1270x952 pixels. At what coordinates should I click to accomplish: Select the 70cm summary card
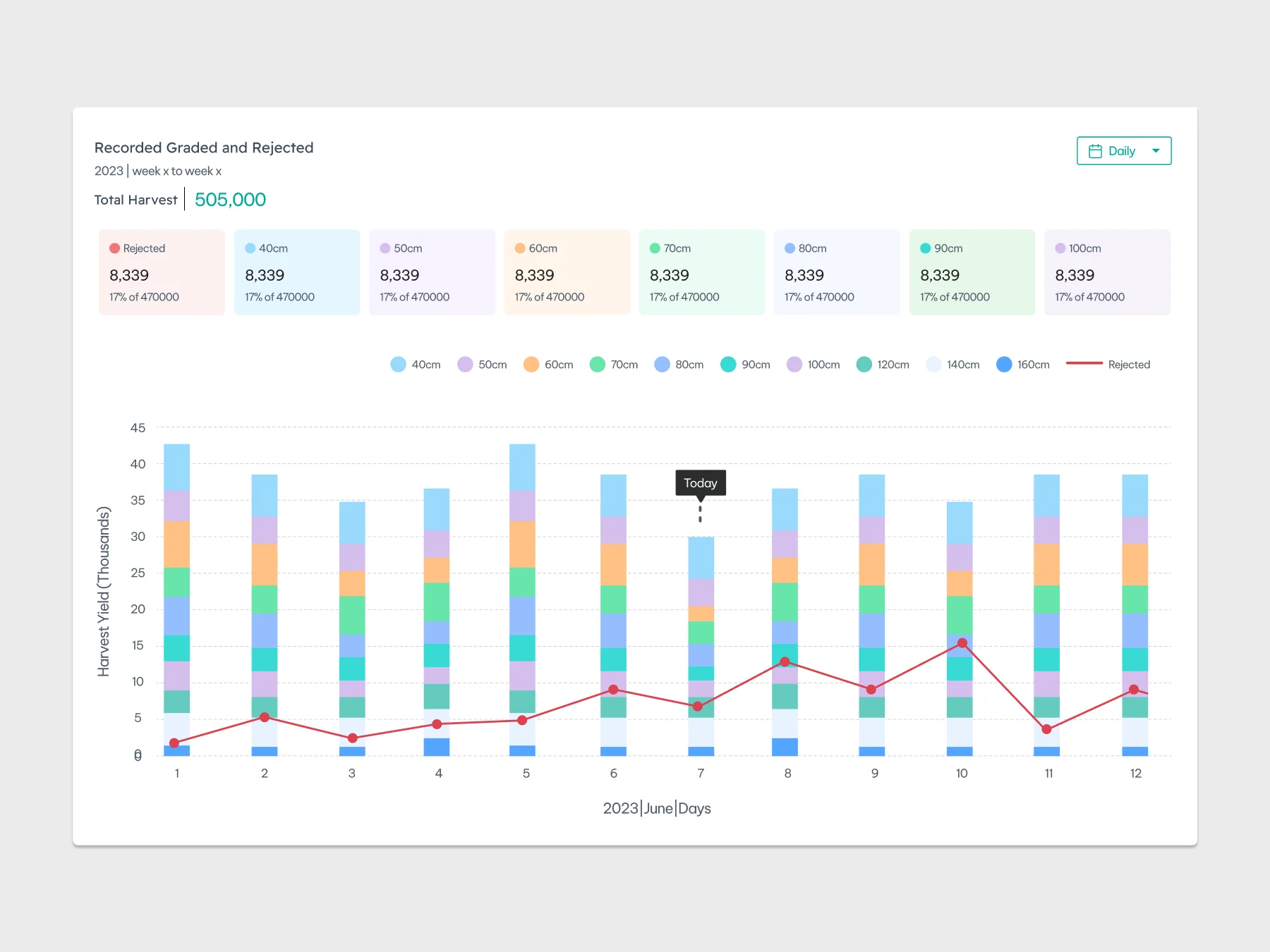coord(702,272)
